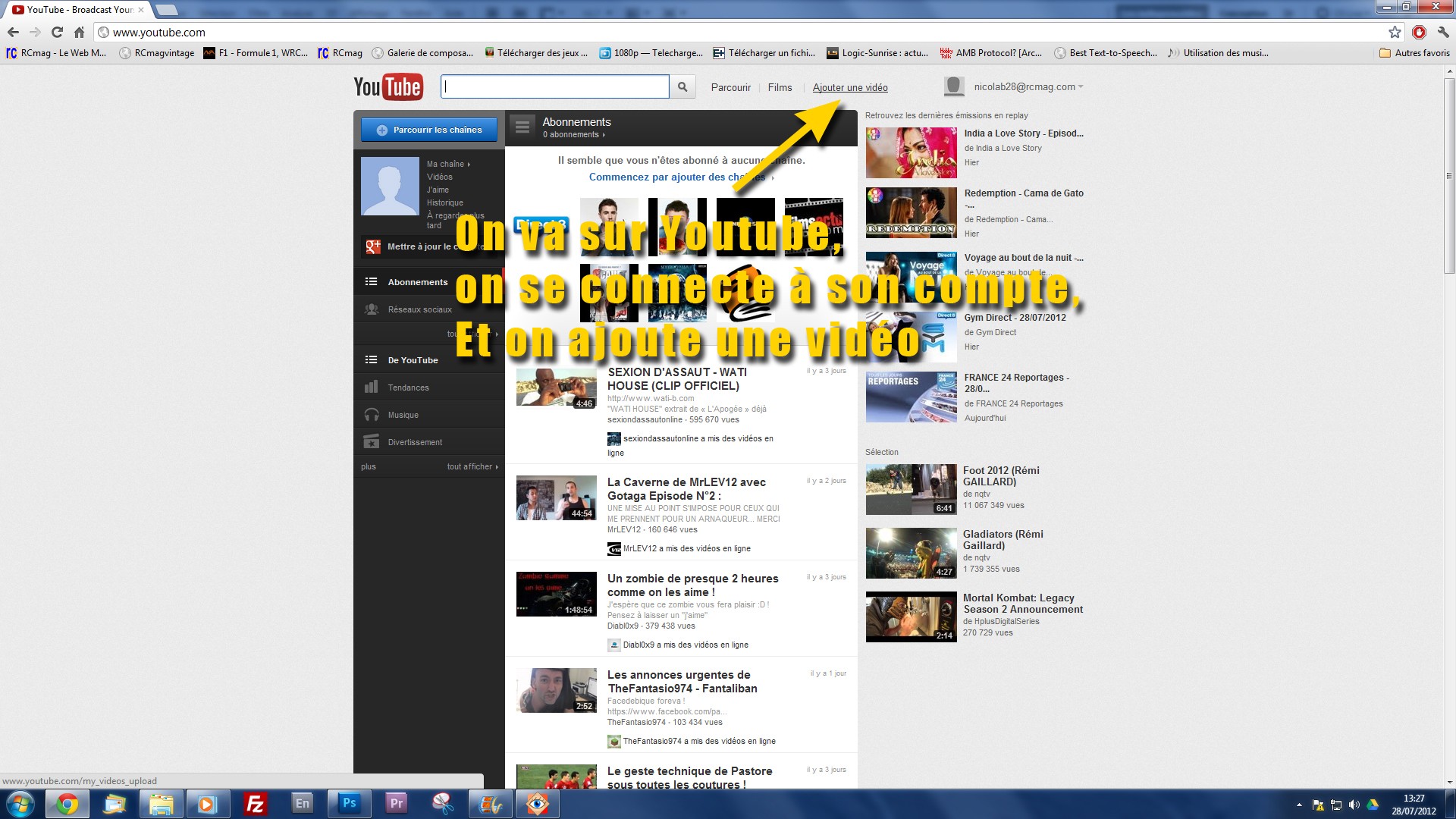Open Redemption - Cama de Gato thumbnail
Screen dimensions: 1456x819
point(911,212)
